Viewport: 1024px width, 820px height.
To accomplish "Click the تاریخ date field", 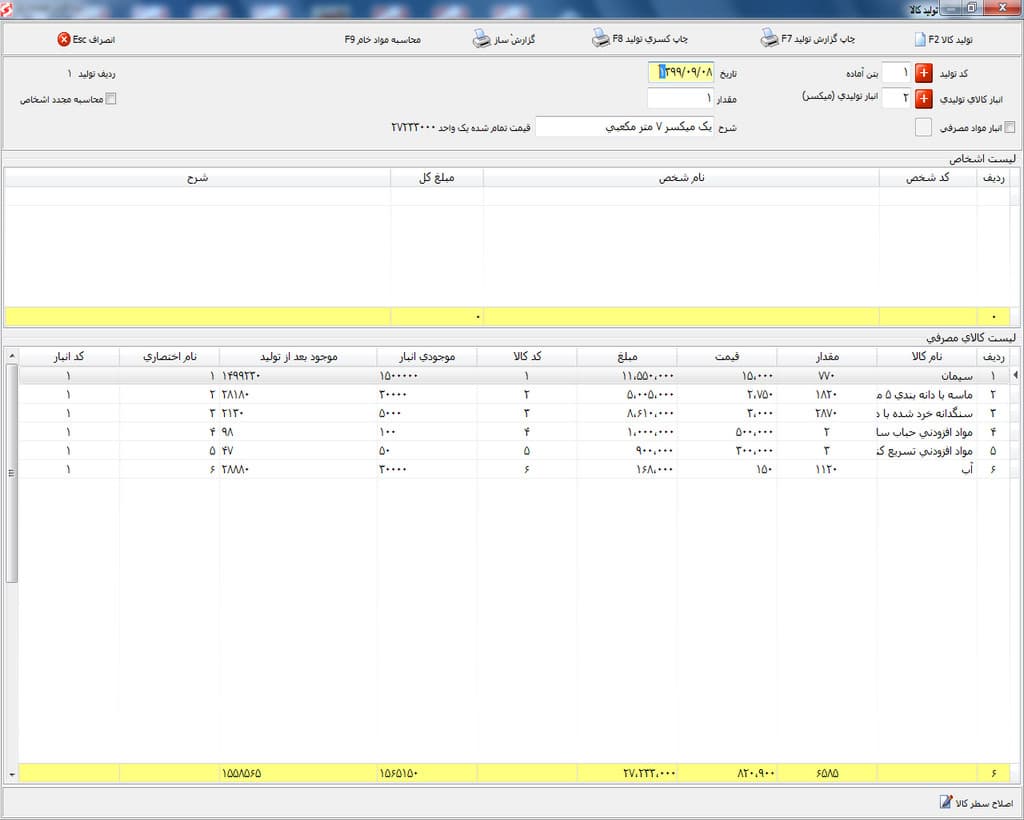I will [681, 72].
